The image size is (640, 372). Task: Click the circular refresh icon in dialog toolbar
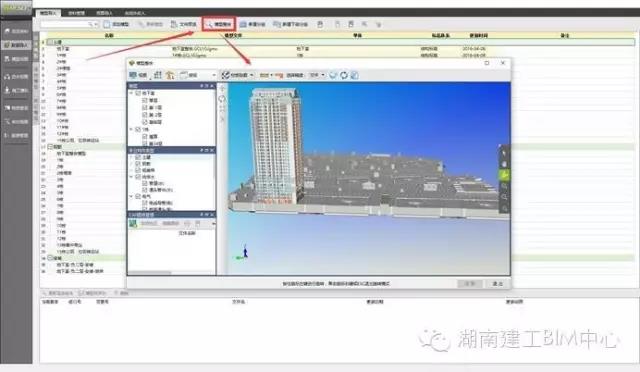344,75
